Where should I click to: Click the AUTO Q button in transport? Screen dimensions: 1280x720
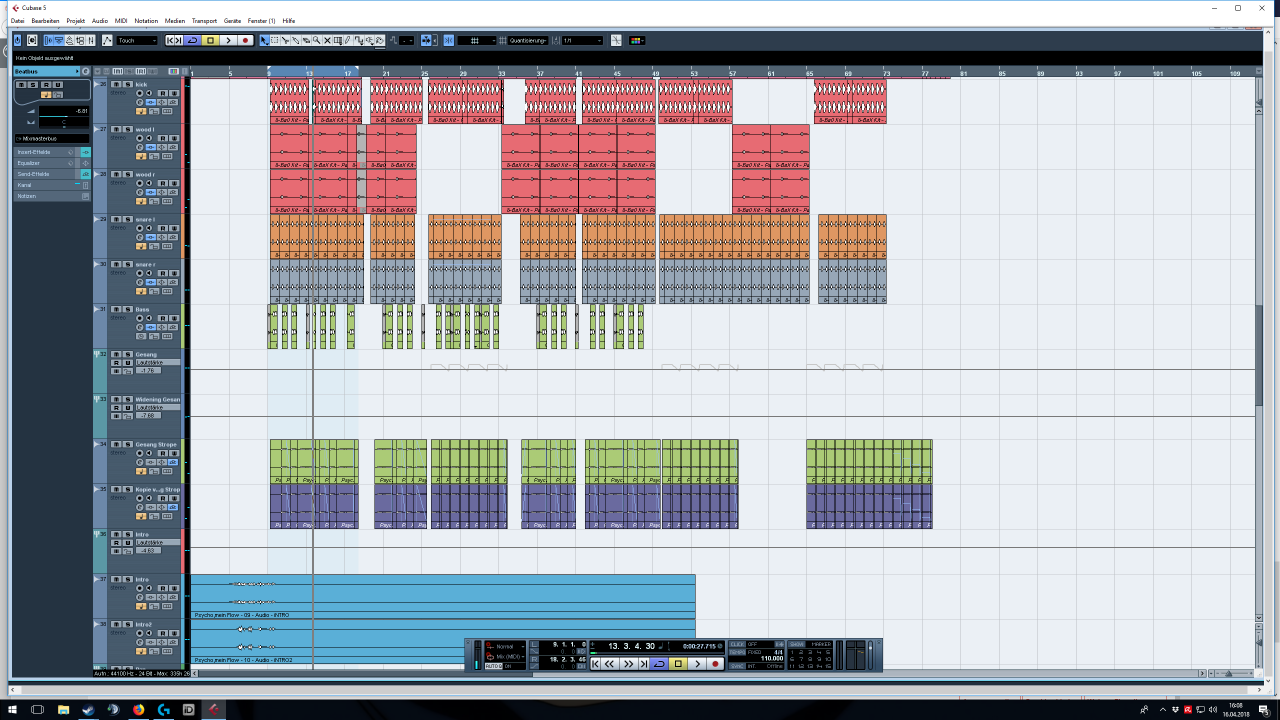[x=493, y=666]
